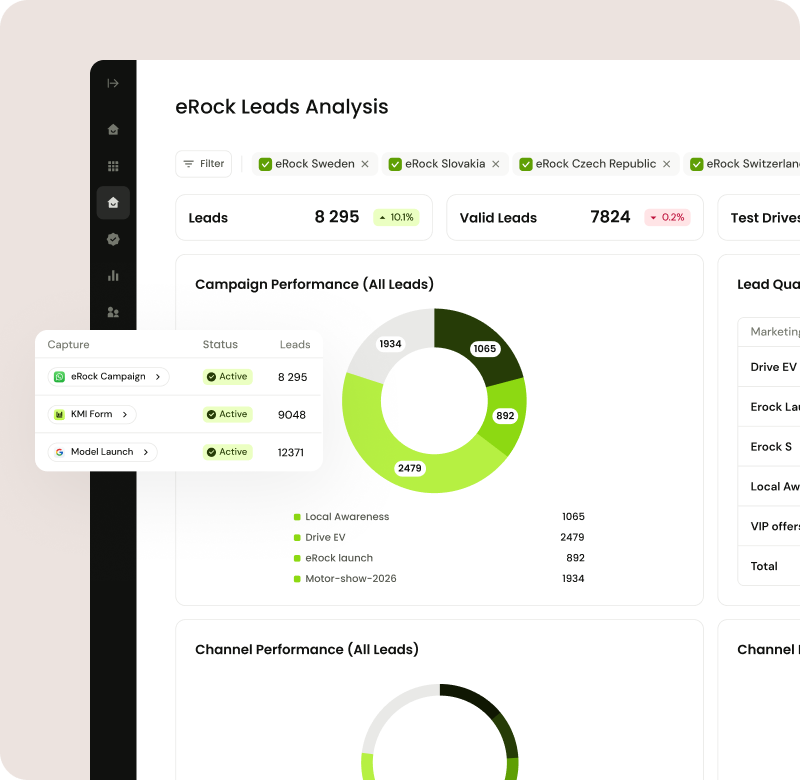Viewport: 800px width, 780px height.
Task: Open the Valid Leads summary card
Action: pyautogui.click(x=575, y=218)
